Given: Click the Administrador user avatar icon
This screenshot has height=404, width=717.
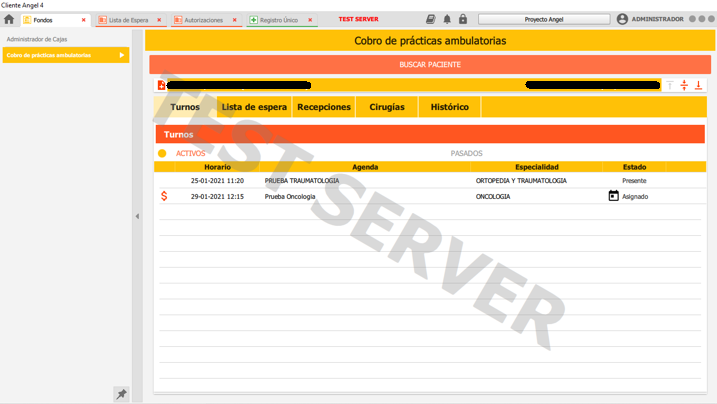Looking at the screenshot, I should pyautogui.click(x=622, y=19).
